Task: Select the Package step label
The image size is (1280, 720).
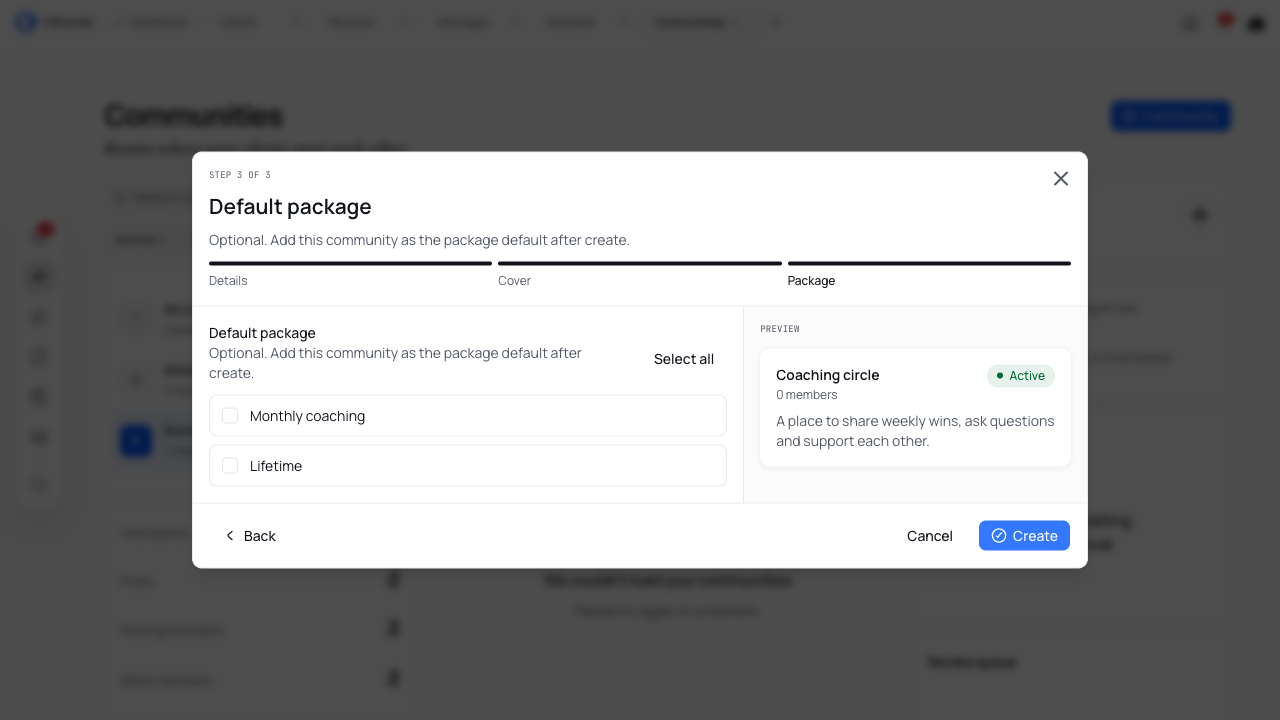Action: pos(811,281)
